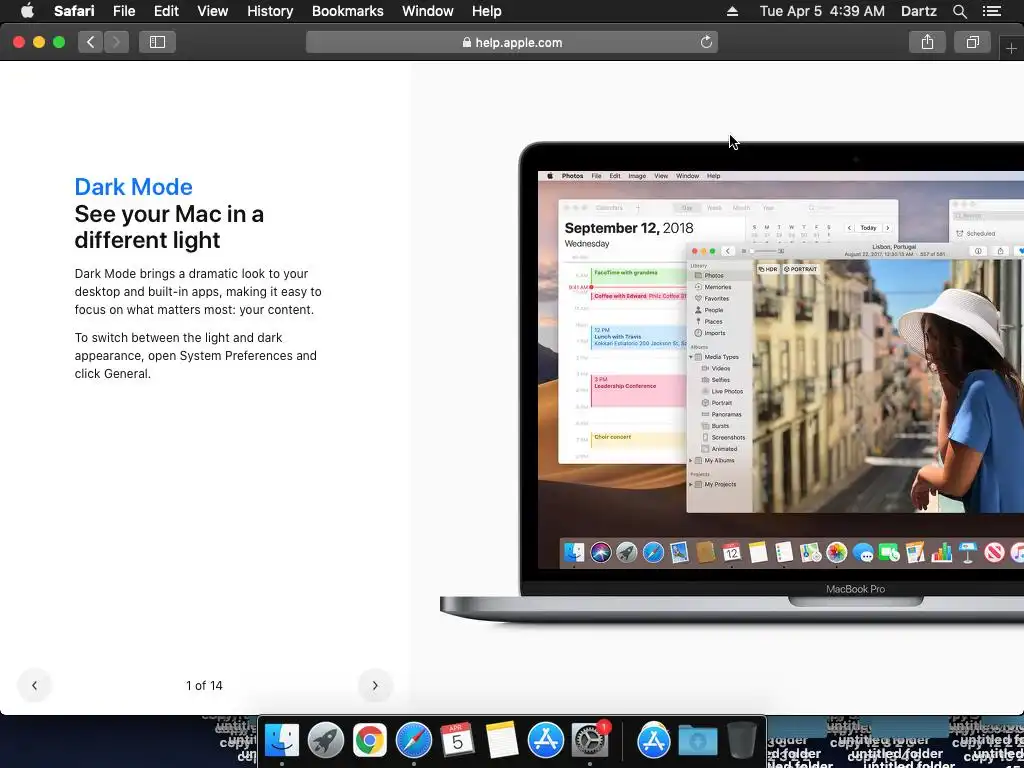Open Launchpad rocket in Dock
Image resolution: width=1024 pixels, height=768 pixels.
tap(325, 741)
